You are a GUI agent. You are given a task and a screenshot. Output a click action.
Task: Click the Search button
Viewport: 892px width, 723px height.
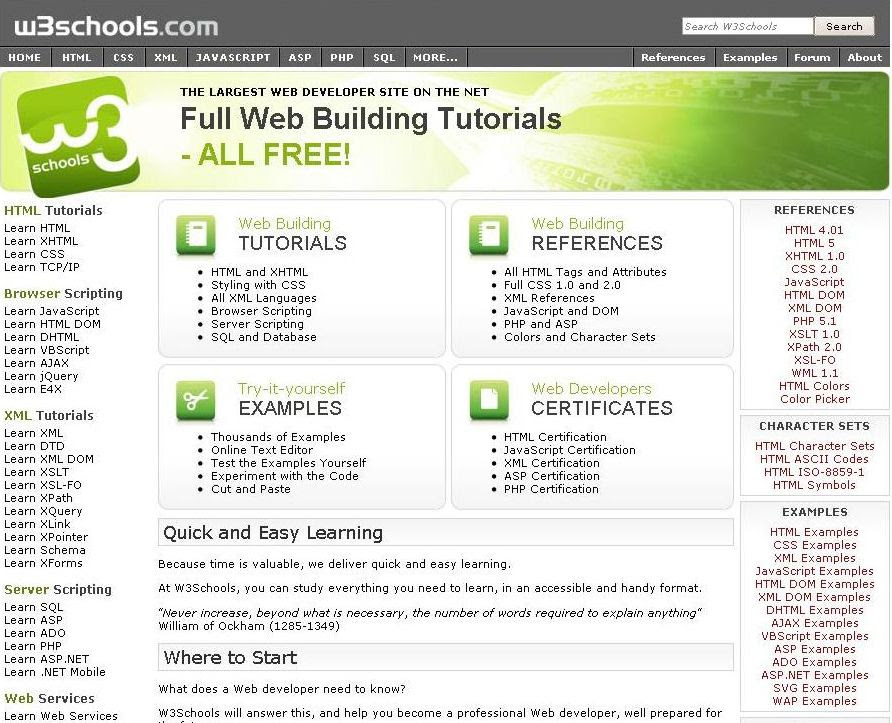(844, 26)
